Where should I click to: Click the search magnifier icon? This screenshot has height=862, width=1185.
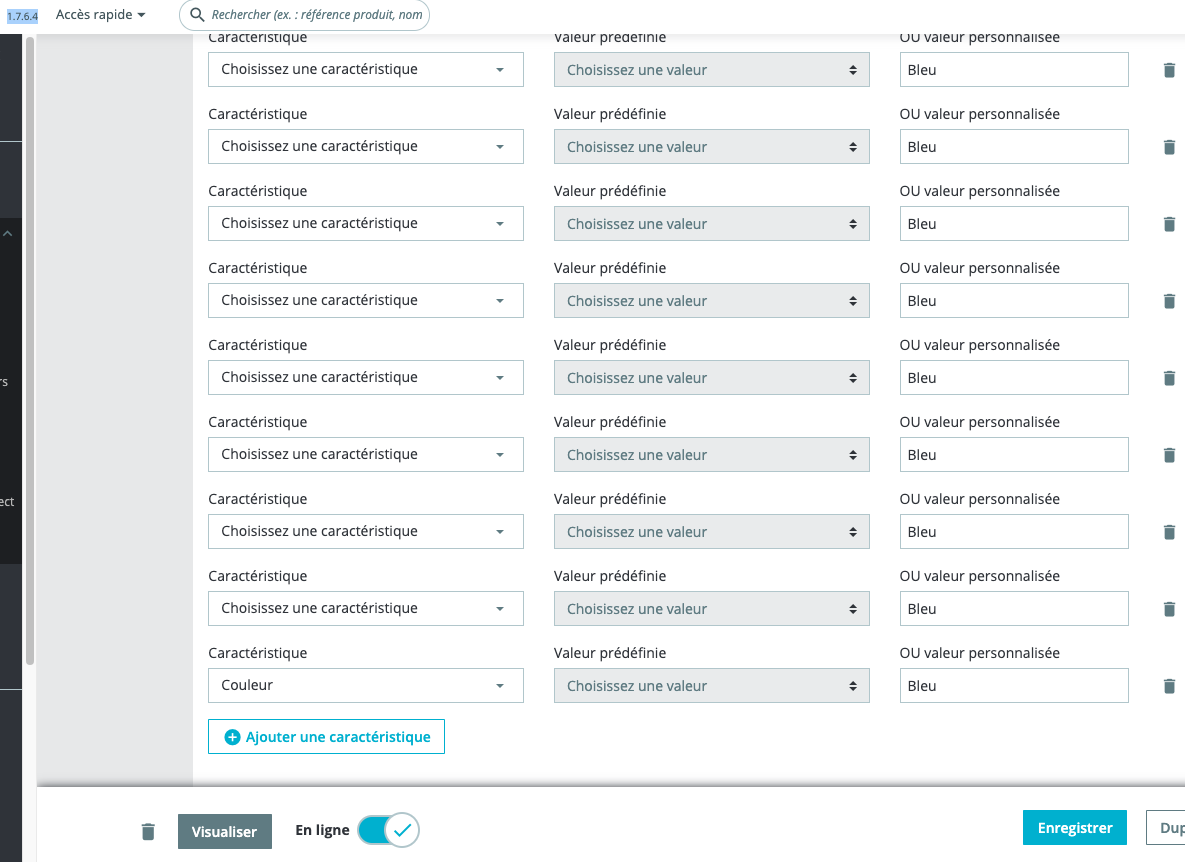point(197,15)
